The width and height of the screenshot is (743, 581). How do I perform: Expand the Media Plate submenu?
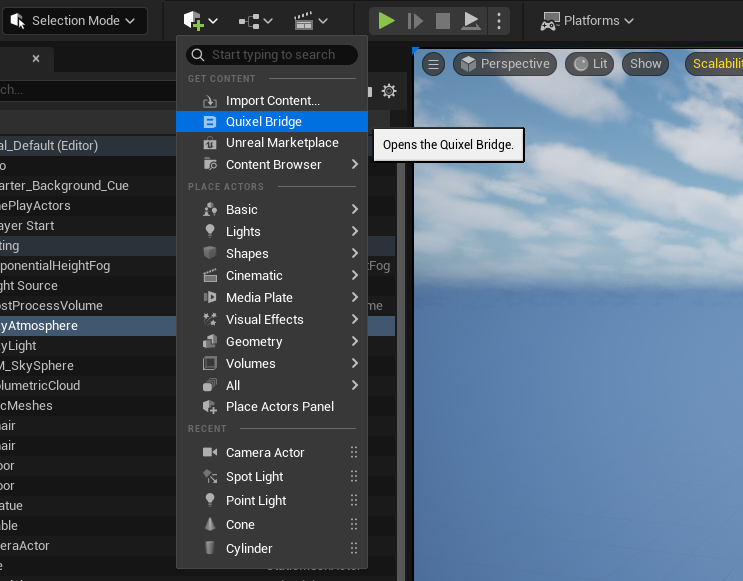click(x=272, y=298)
